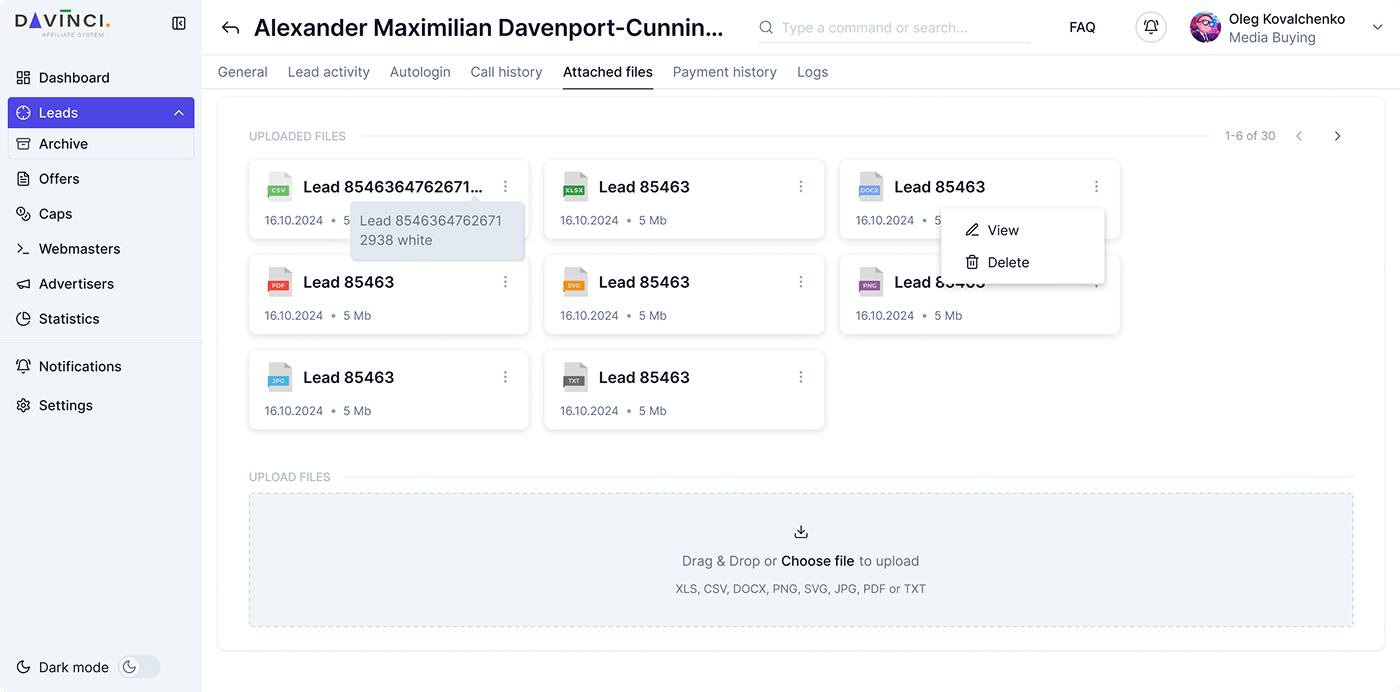Collapse the Leads menu chevron

(179, 113)
